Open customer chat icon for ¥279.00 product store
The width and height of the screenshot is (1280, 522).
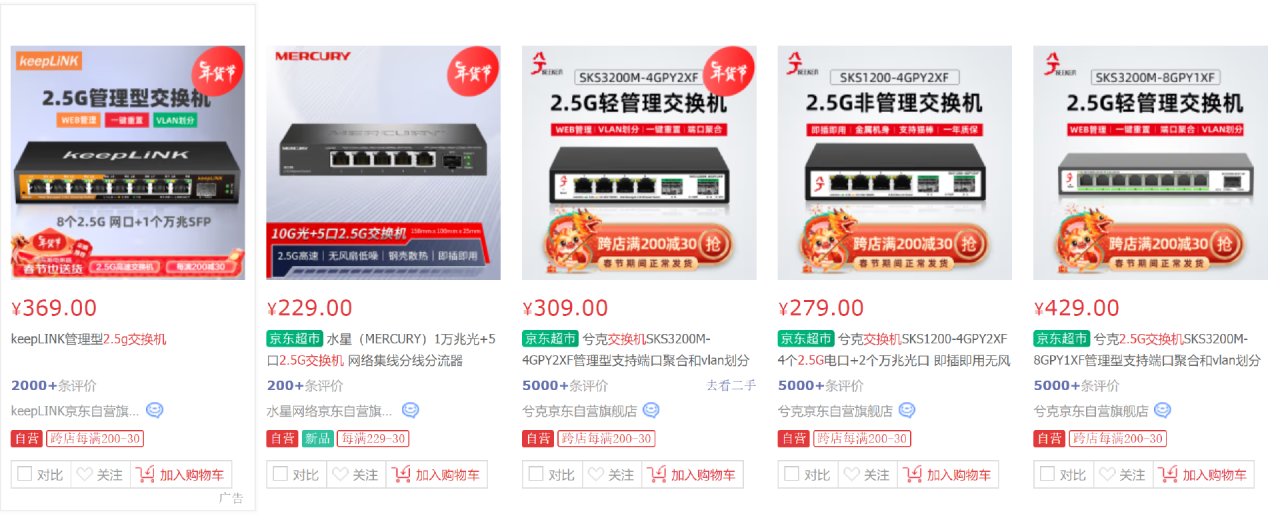[x=907, y=410]
